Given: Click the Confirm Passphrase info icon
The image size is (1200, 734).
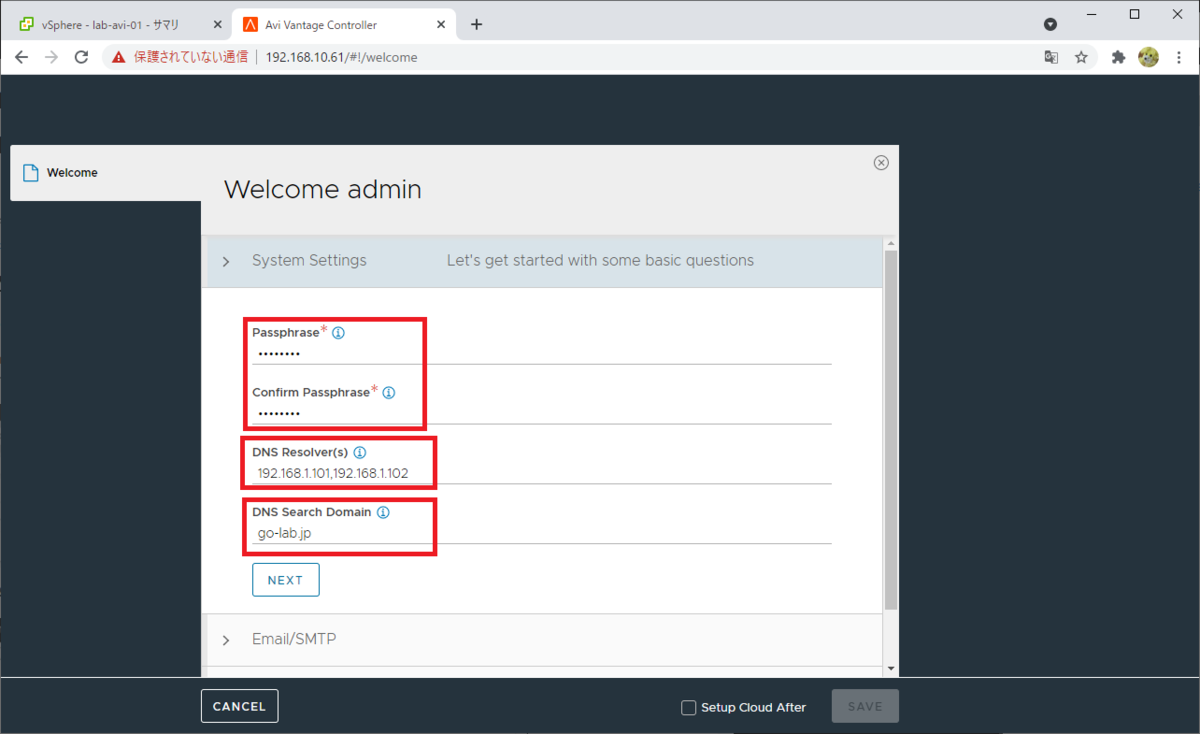Looking at the screenshot, I should coord(389,393).
